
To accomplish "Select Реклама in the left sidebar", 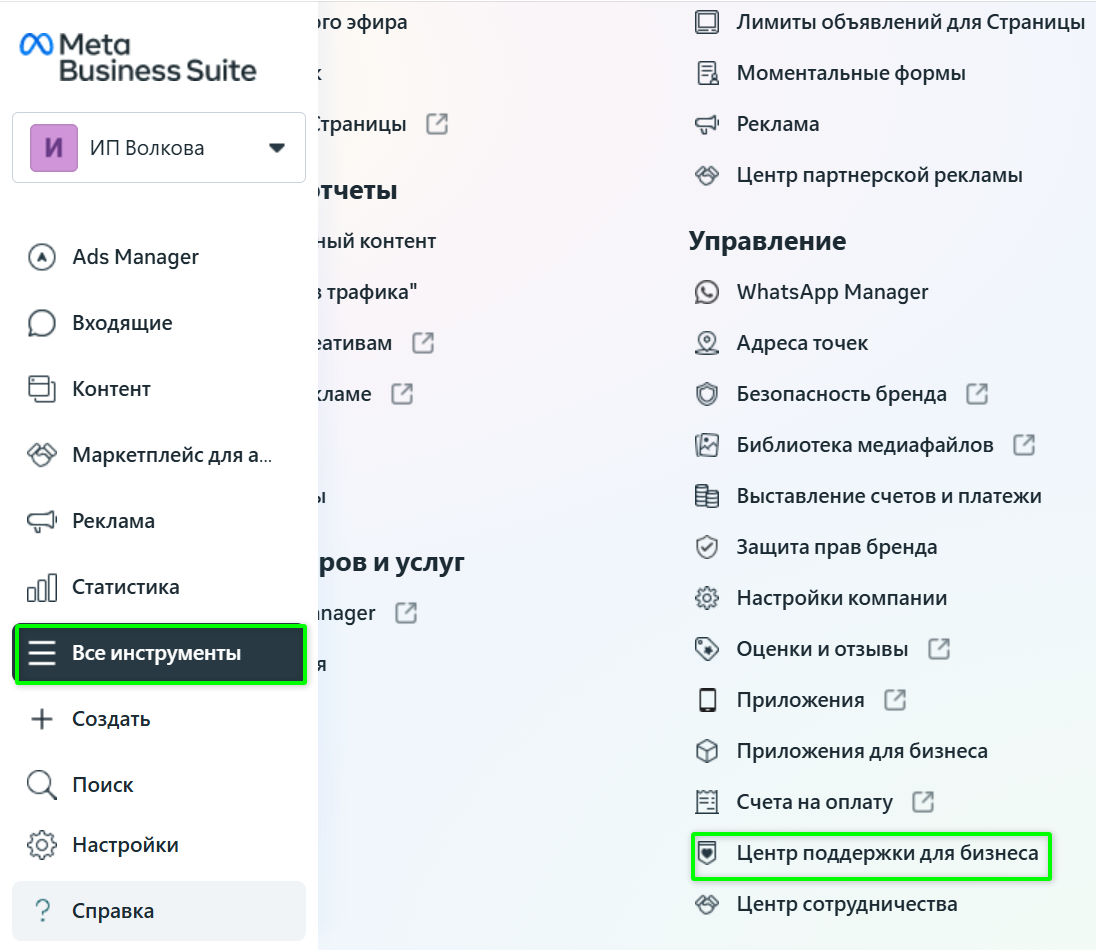I will [113, 521].
